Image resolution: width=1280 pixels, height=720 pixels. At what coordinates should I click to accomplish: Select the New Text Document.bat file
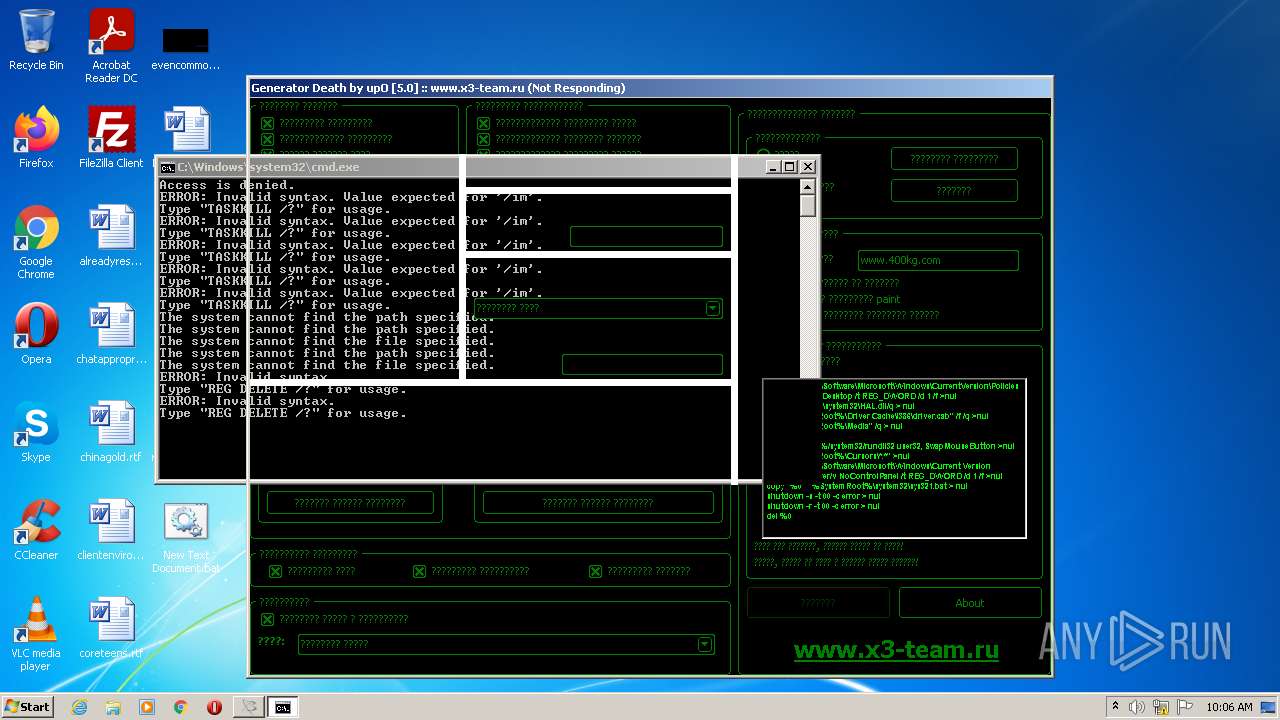point(186,537)
